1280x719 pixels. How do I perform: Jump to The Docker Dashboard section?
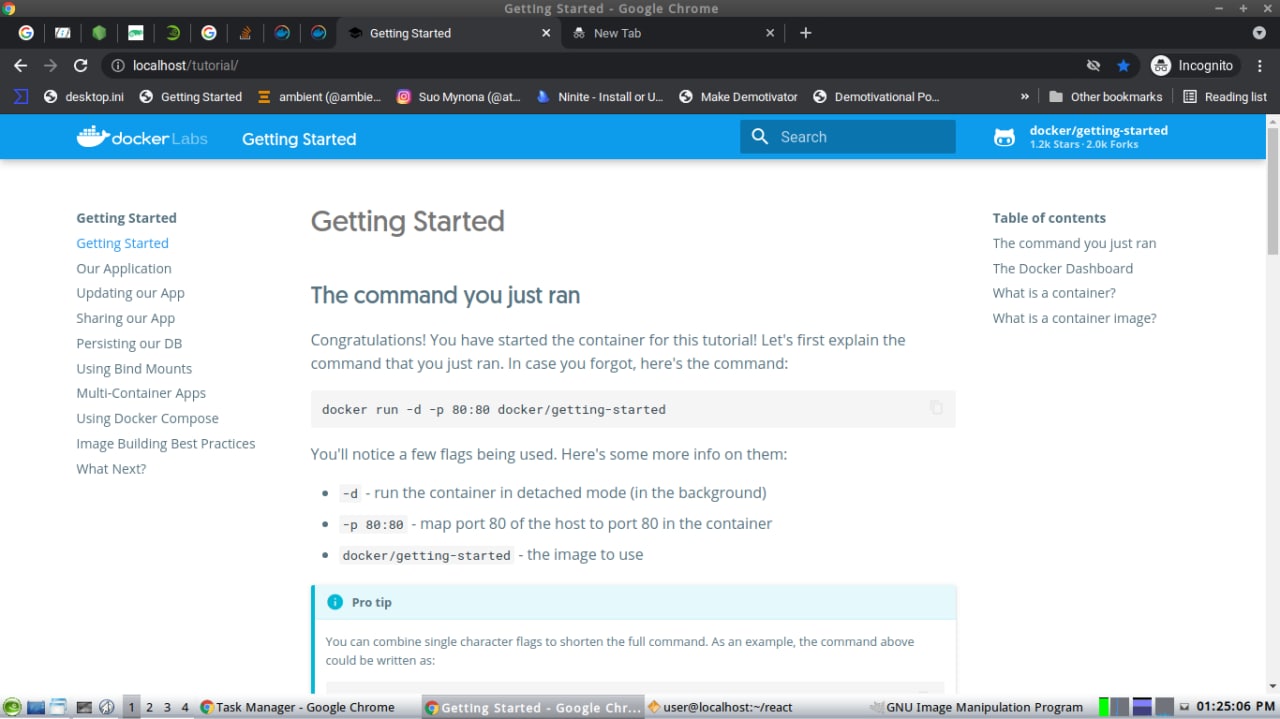pos(1062,268)
